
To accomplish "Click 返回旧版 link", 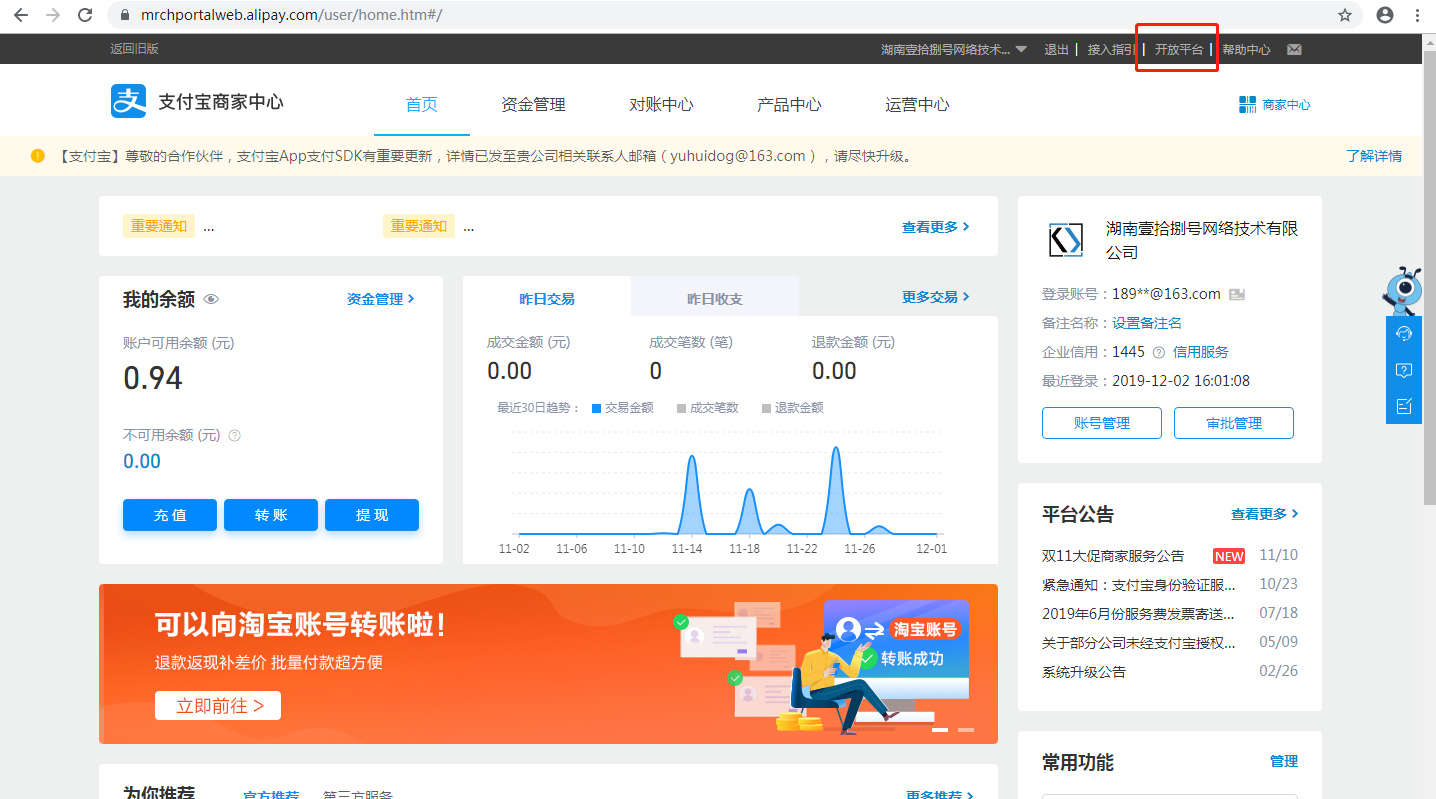I will click(x=134, y=49).
